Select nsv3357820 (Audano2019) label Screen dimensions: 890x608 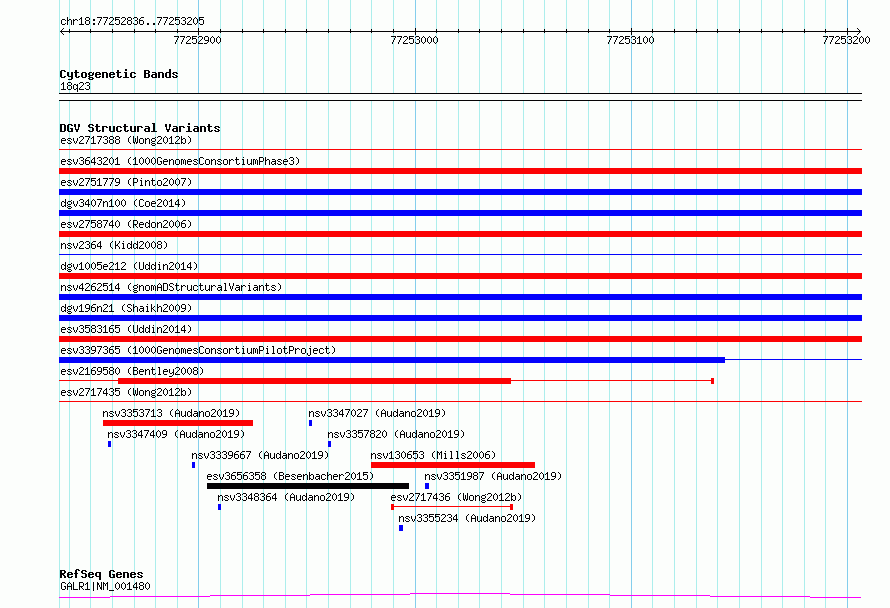pos(396,434)
